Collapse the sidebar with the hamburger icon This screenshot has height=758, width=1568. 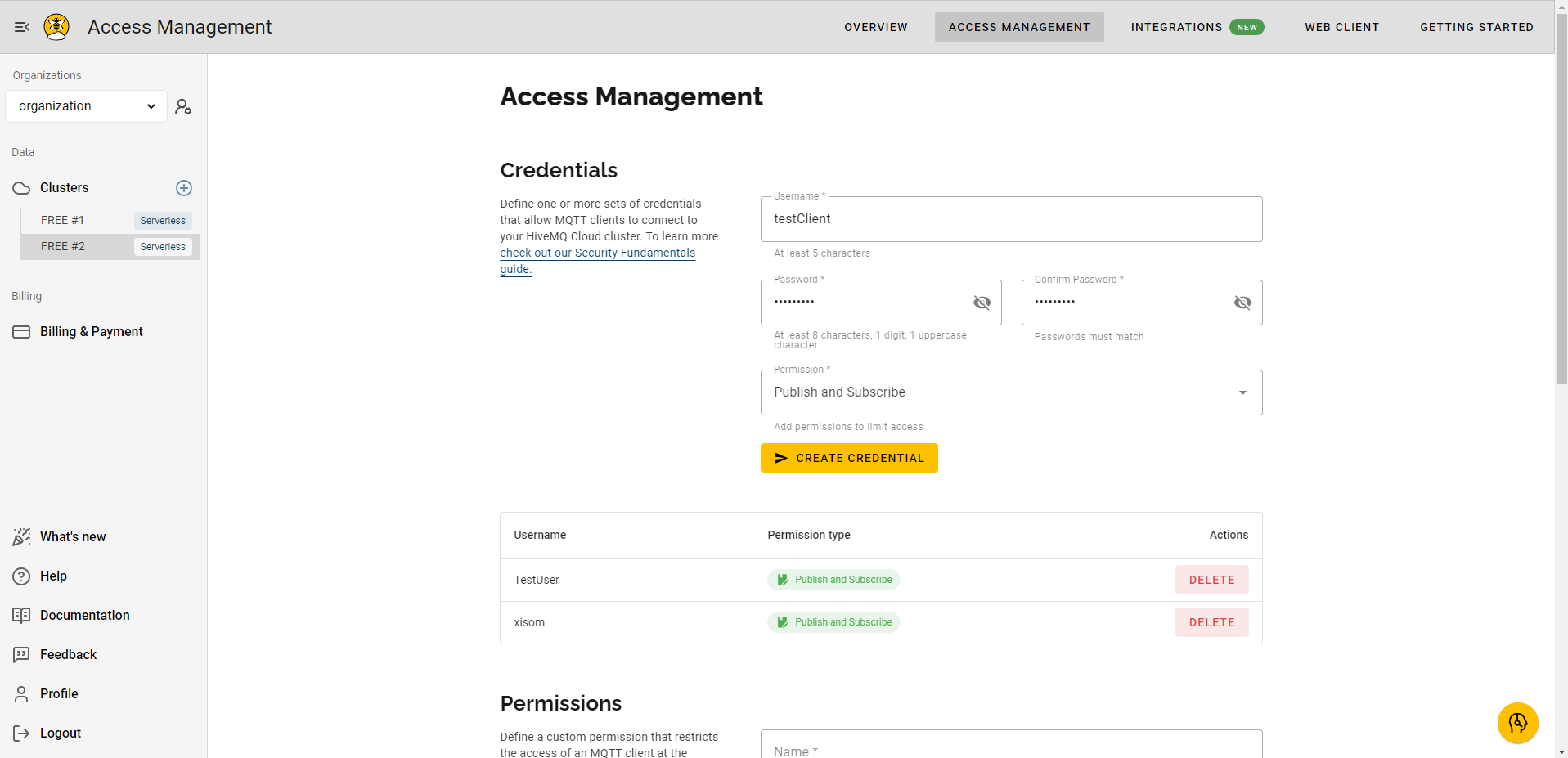[x=22, y=27]
